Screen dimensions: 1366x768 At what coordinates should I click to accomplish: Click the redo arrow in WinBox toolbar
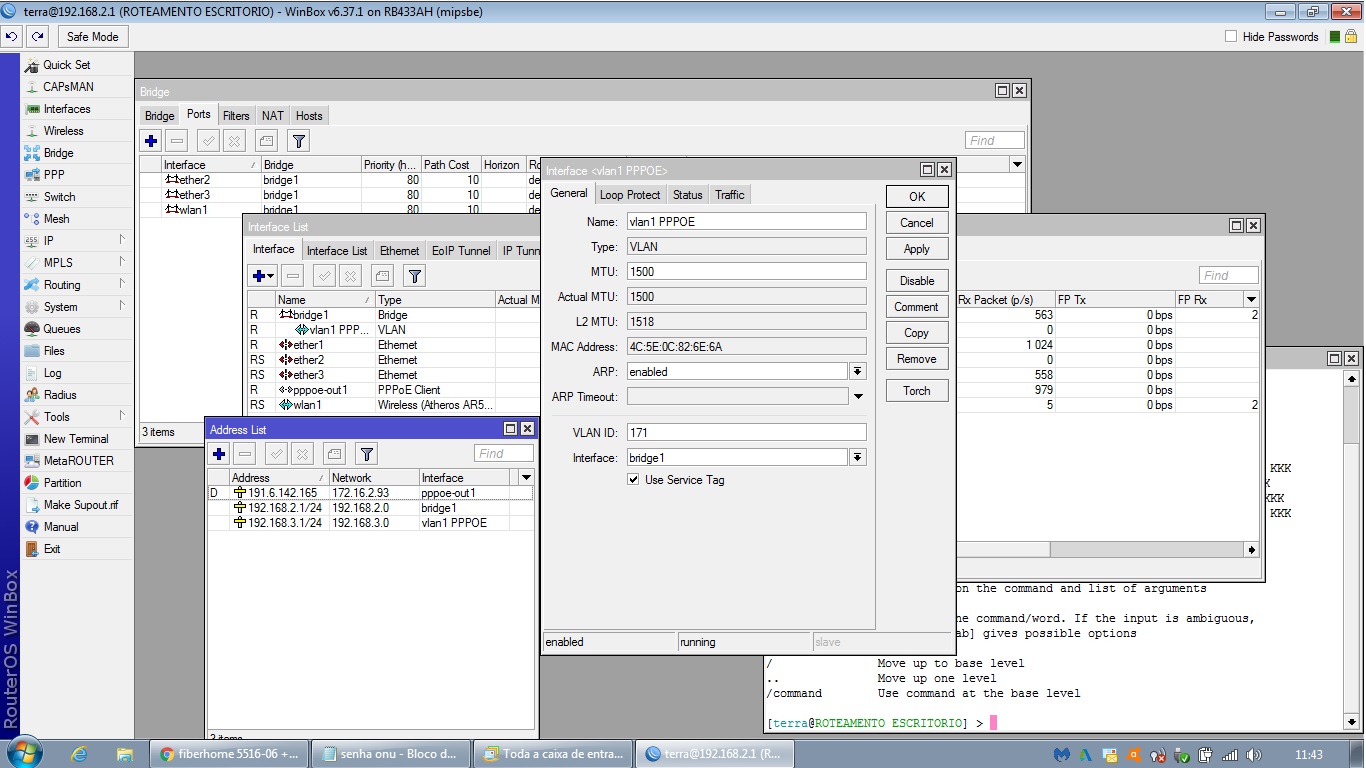37,37
